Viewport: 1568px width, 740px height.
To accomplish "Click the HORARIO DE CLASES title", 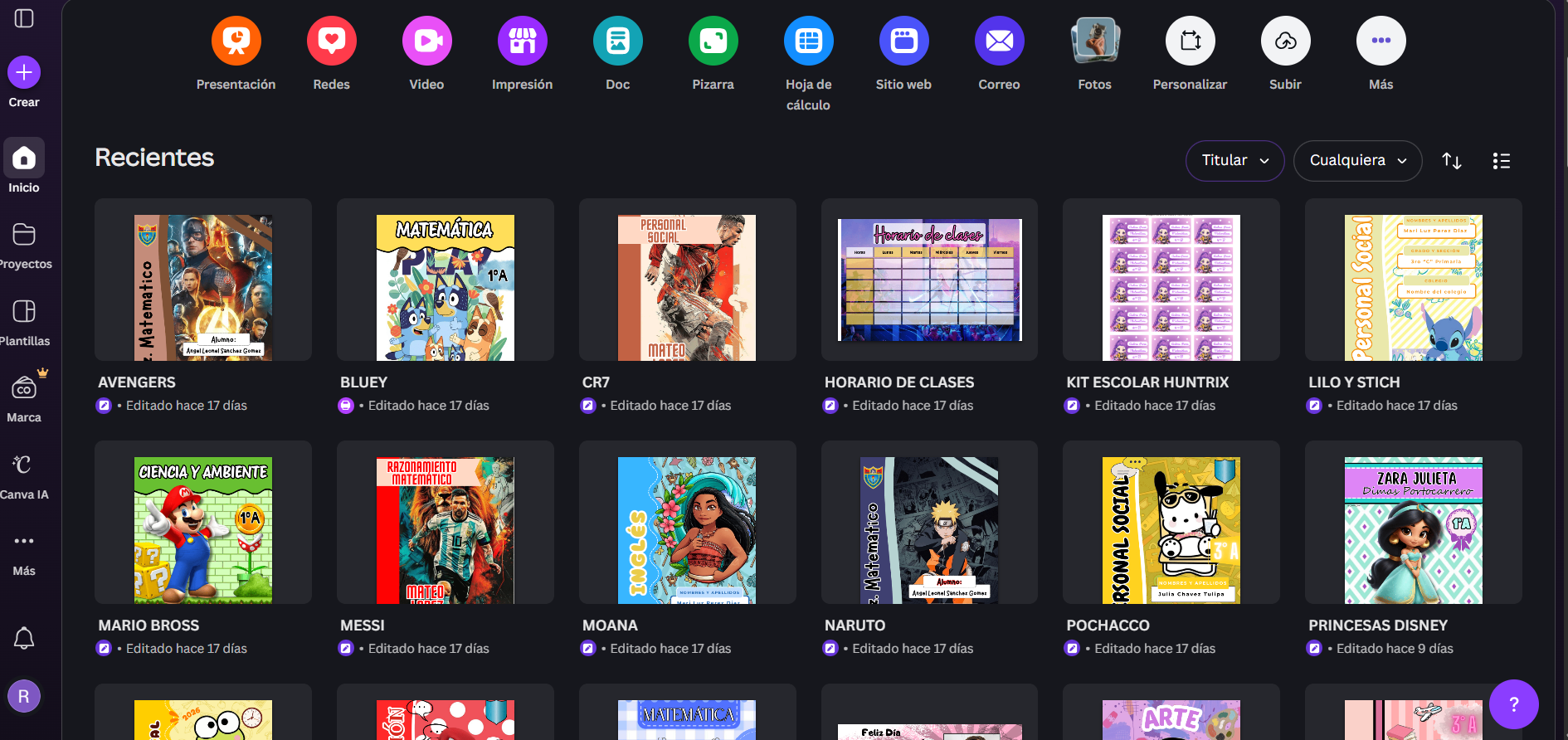I will (x=899, y=382).
